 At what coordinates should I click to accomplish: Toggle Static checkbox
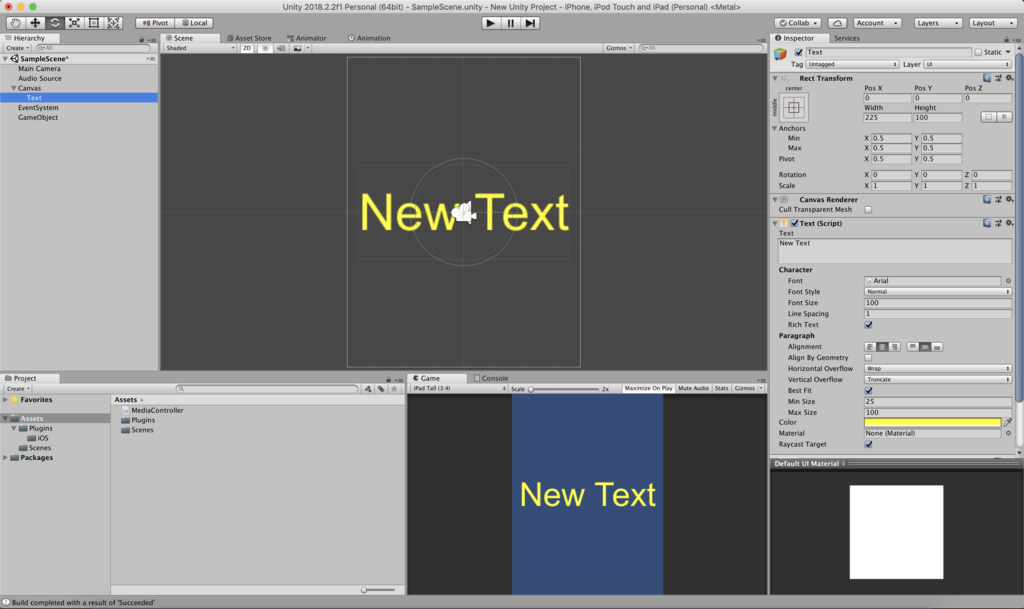978,52
